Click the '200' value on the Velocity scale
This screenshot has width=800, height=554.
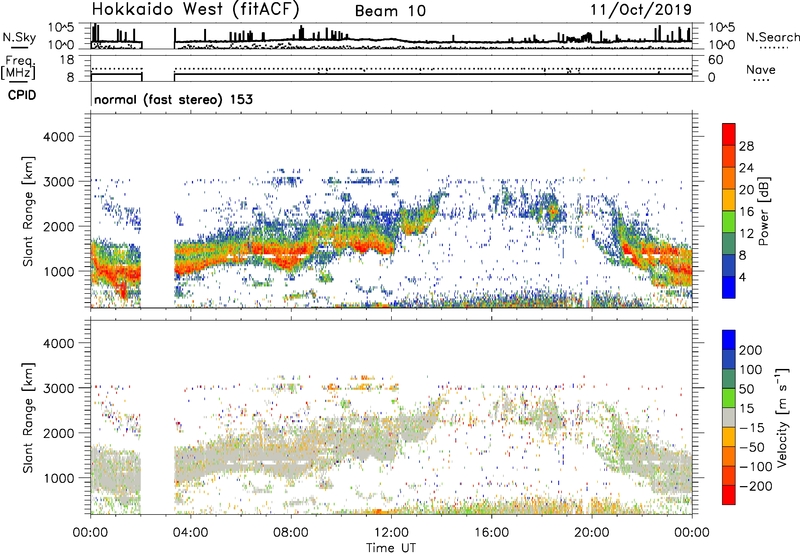[751, 350]
